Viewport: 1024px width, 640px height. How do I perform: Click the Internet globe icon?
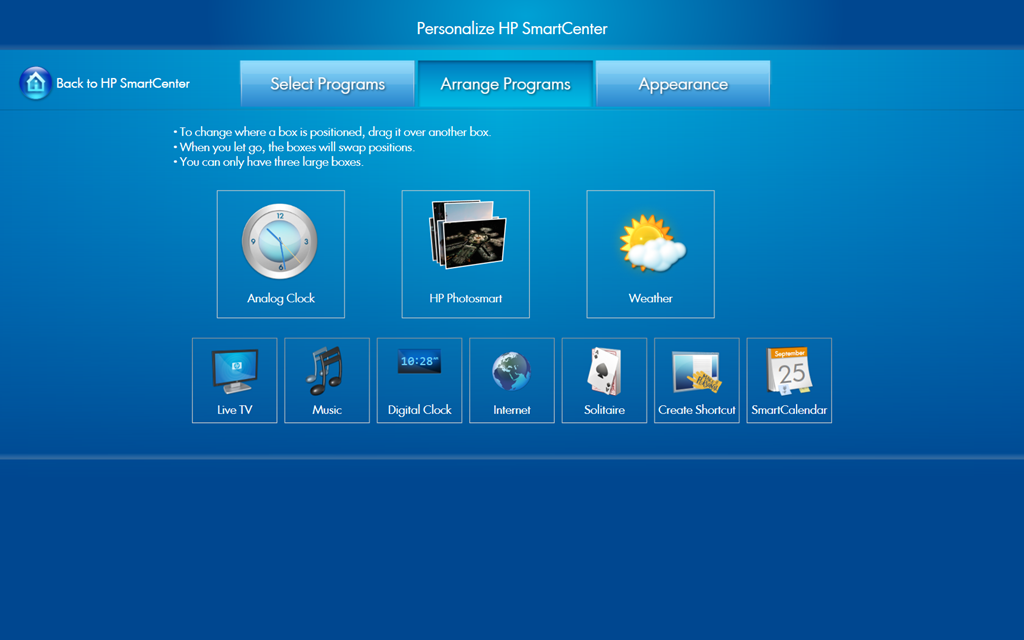click(511, 371)
